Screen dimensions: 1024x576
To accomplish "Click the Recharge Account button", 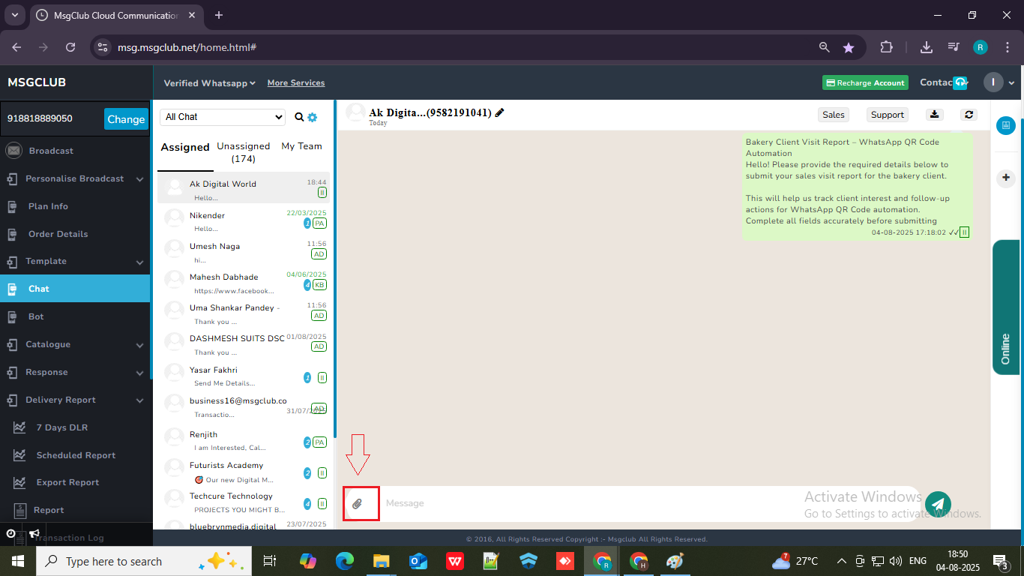I will tap(865, 83).
